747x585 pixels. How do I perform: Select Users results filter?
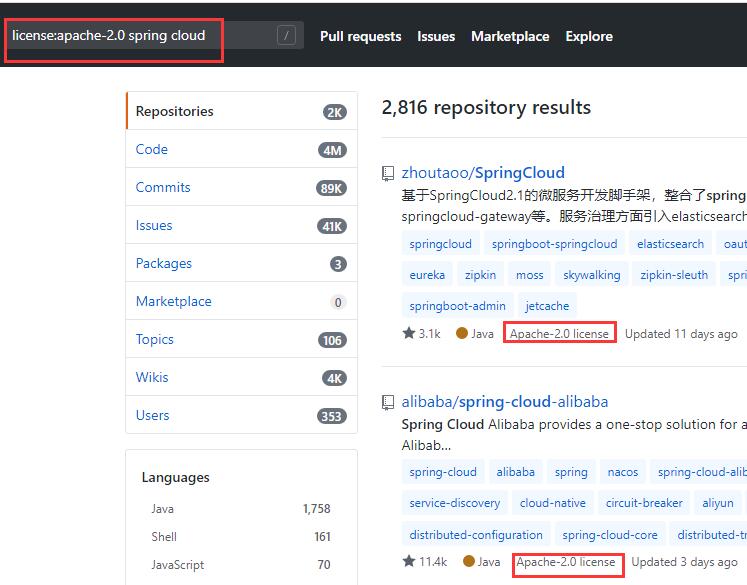pos(242,415)
